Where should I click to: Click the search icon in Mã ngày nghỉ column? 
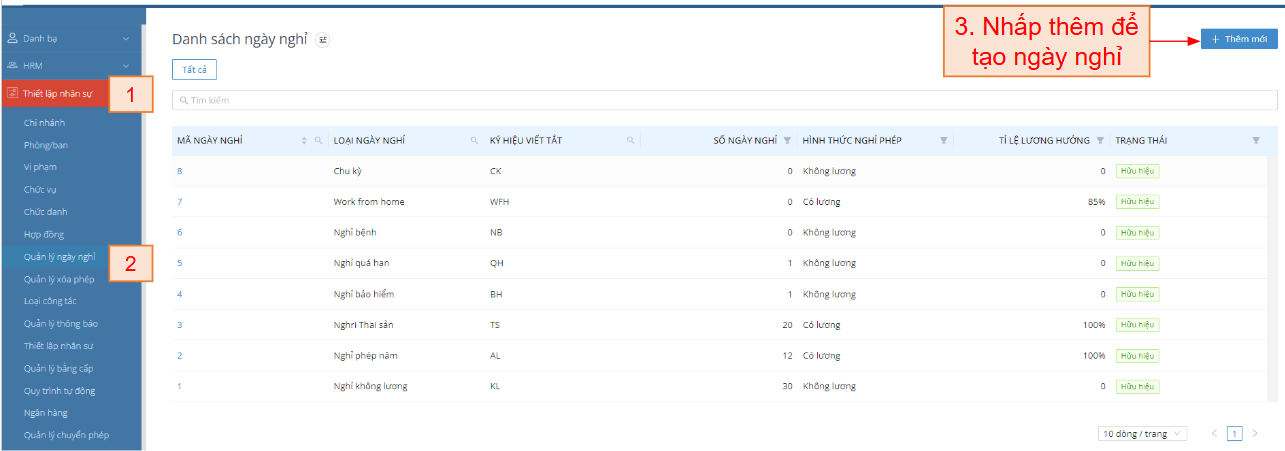[318, 141]
